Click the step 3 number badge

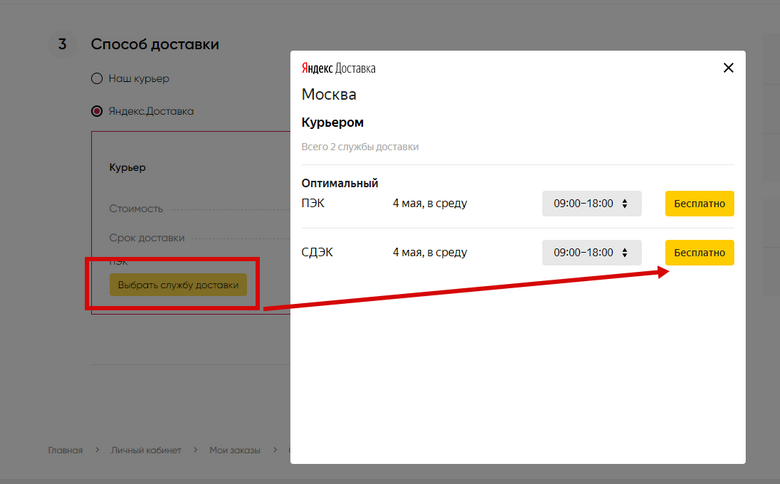(62, 44)
